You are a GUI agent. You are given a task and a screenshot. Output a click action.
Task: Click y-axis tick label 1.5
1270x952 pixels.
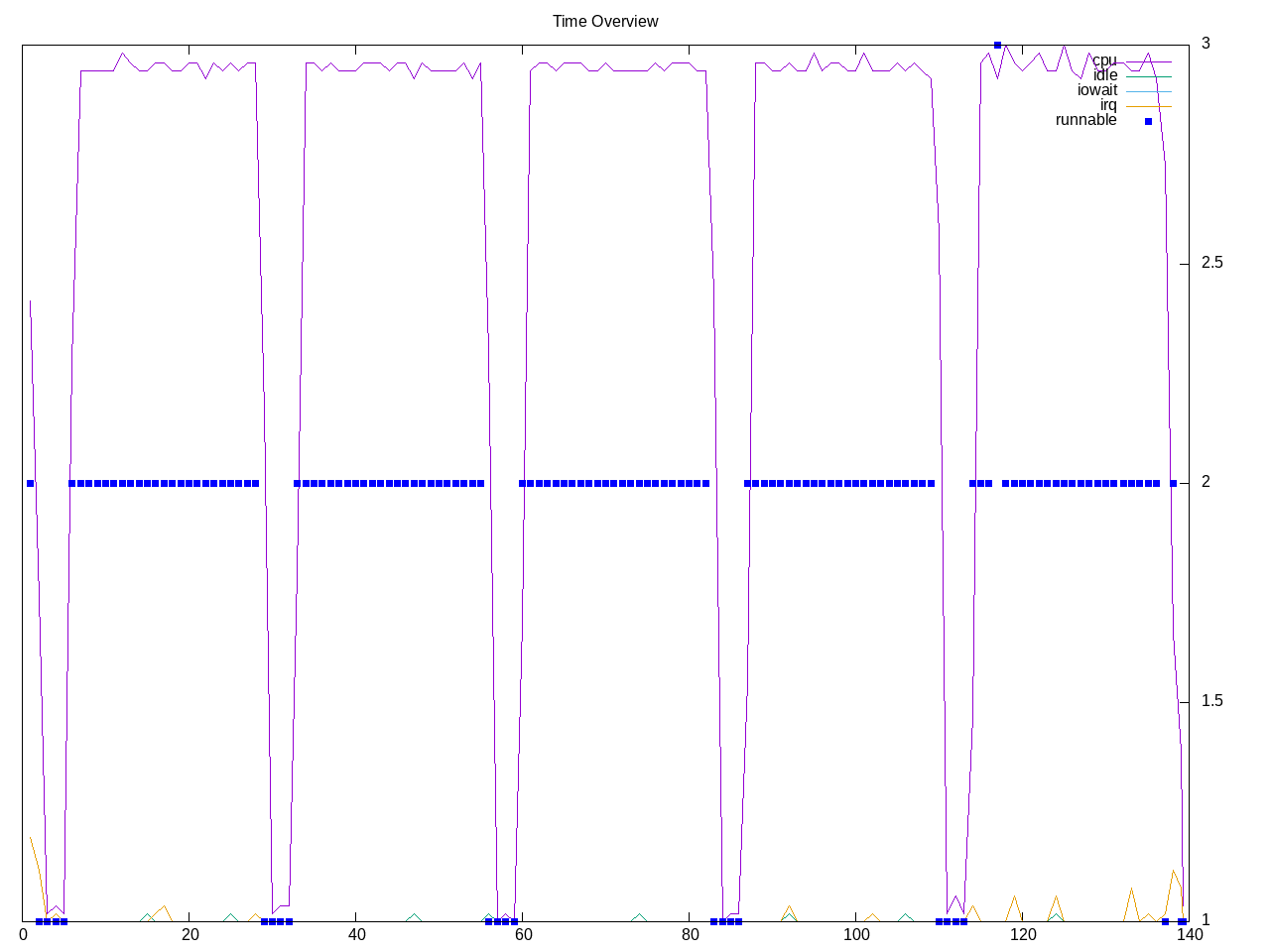click(1211, 701)
